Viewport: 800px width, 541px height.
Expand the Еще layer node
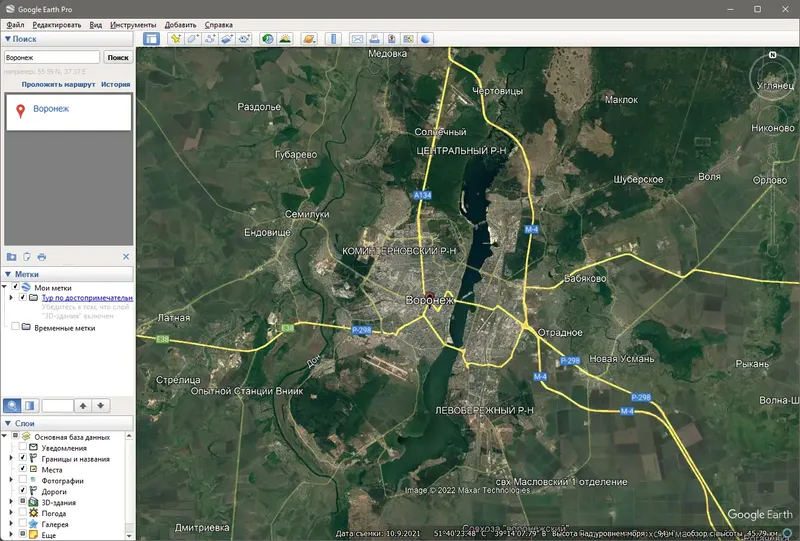click(11, 534)
